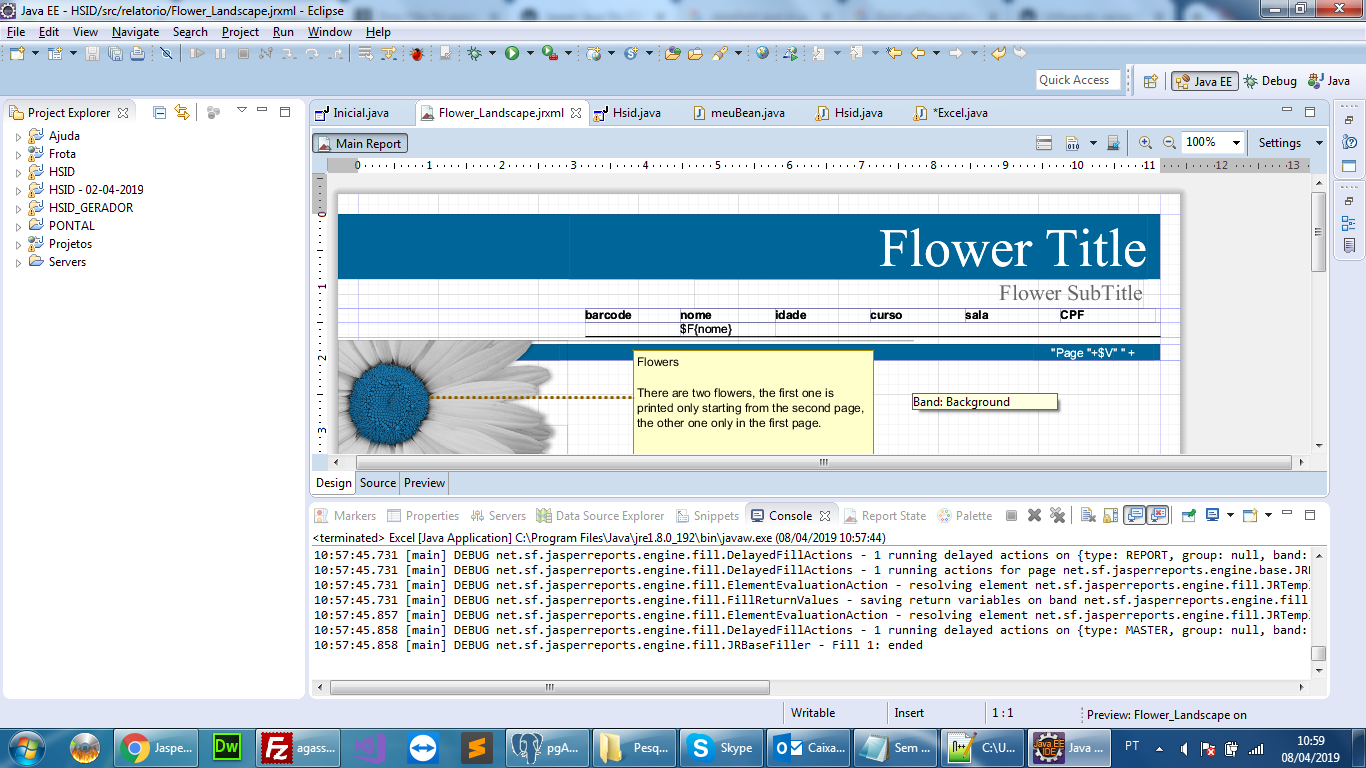Click the Main Report button
The image size is (1366, 768).
click(360, 143)
